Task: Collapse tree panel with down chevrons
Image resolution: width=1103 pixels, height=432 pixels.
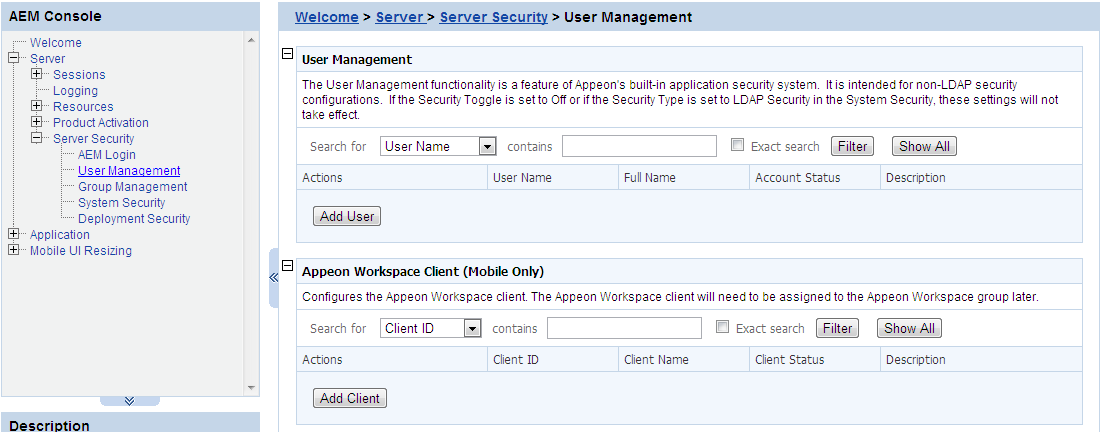Action: click(129, 401)
